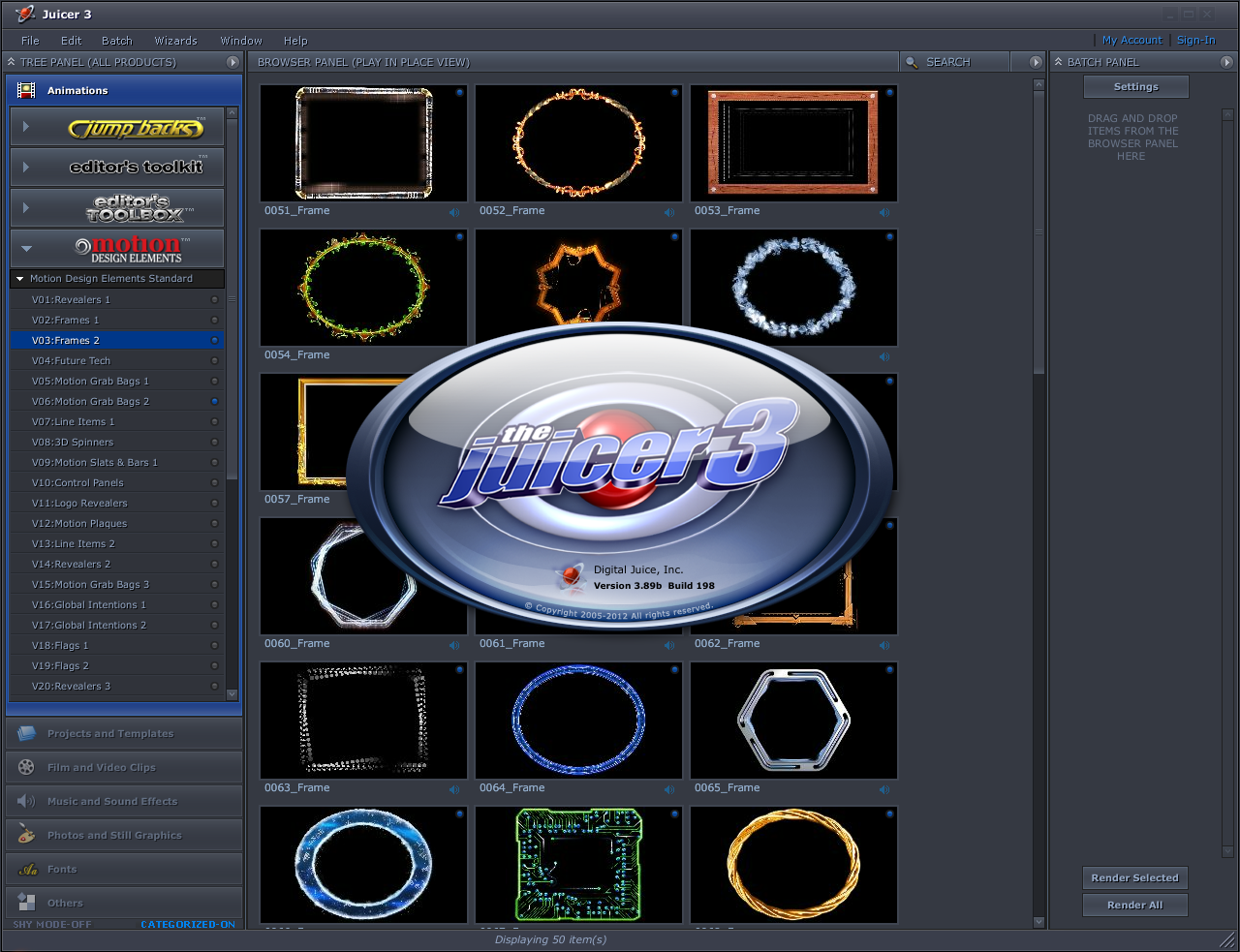Click the speaker icon beside 0052_Frame
The height and width of the screenshot is (952, 1240).
click(x=669, y=212)
